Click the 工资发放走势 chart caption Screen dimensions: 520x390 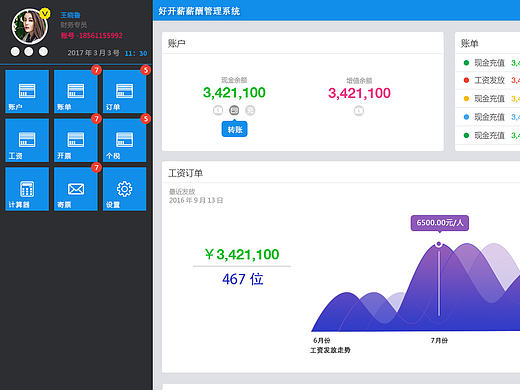pos(330,350)
